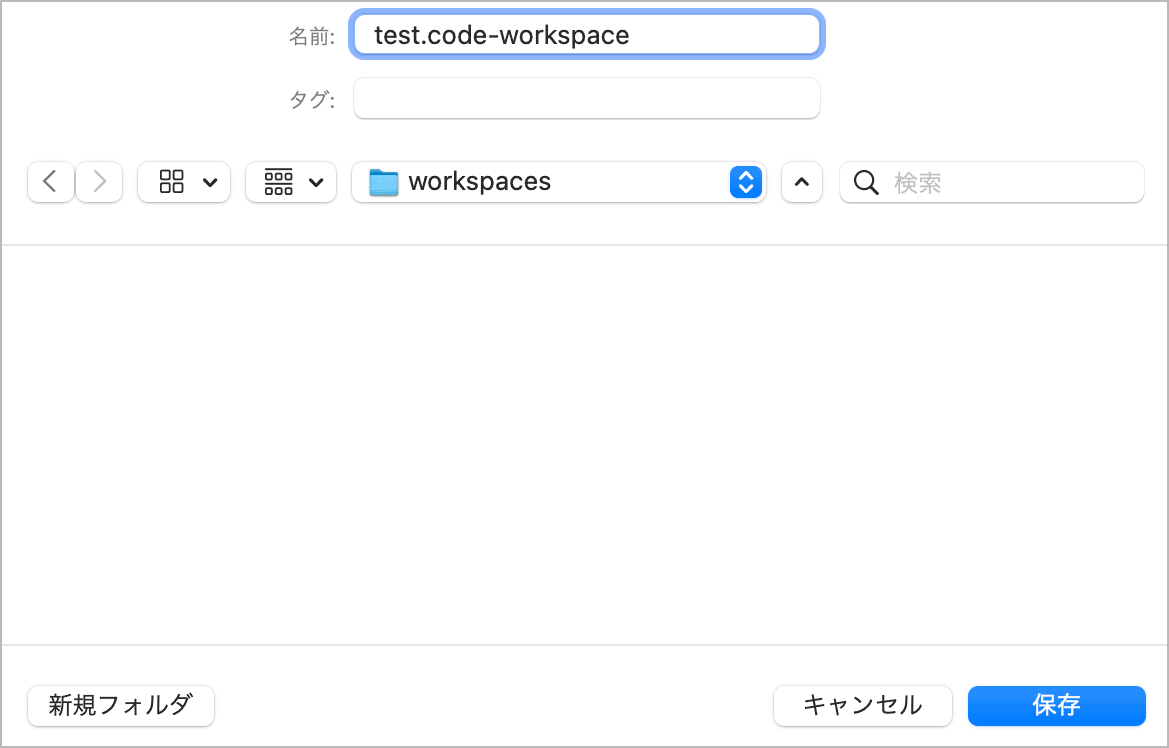Select the icon grid view button

(x=172, y=182)
